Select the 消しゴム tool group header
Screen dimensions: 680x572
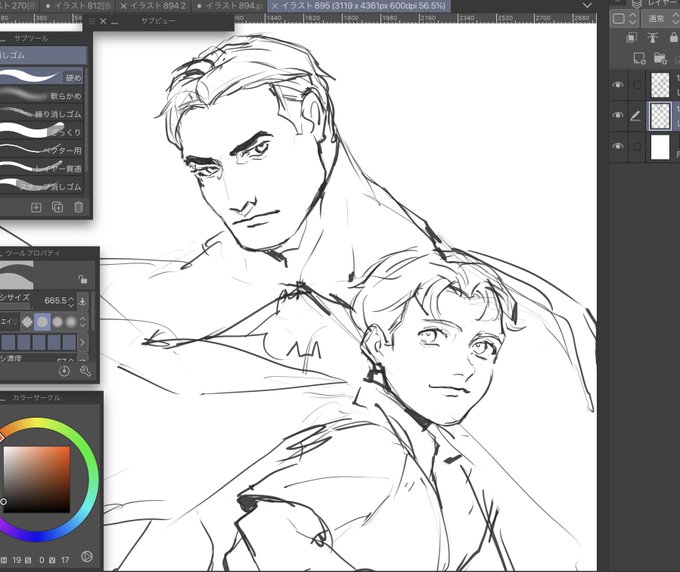(43, 56)
